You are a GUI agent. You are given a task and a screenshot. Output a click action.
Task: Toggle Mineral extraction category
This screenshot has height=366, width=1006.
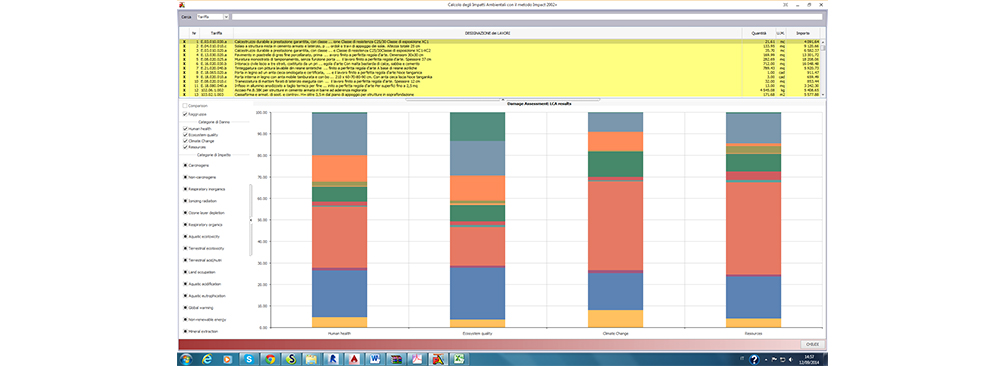click(185, 331)
